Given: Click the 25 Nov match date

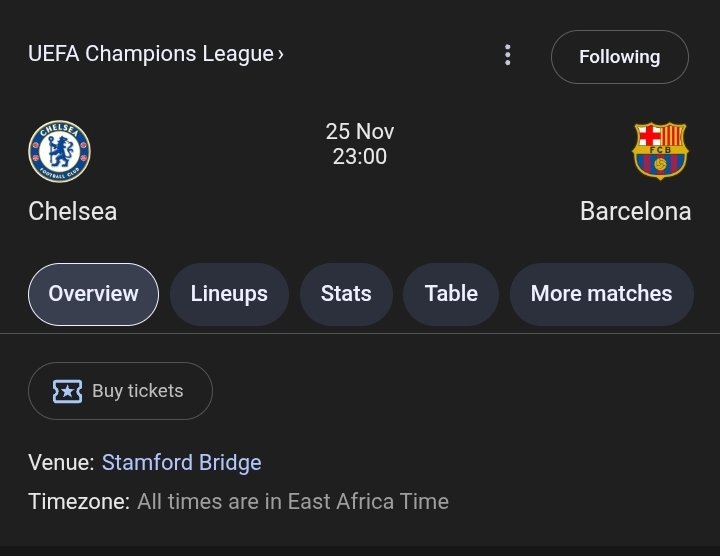Looking at the screenshot, I should click(360, 132).
